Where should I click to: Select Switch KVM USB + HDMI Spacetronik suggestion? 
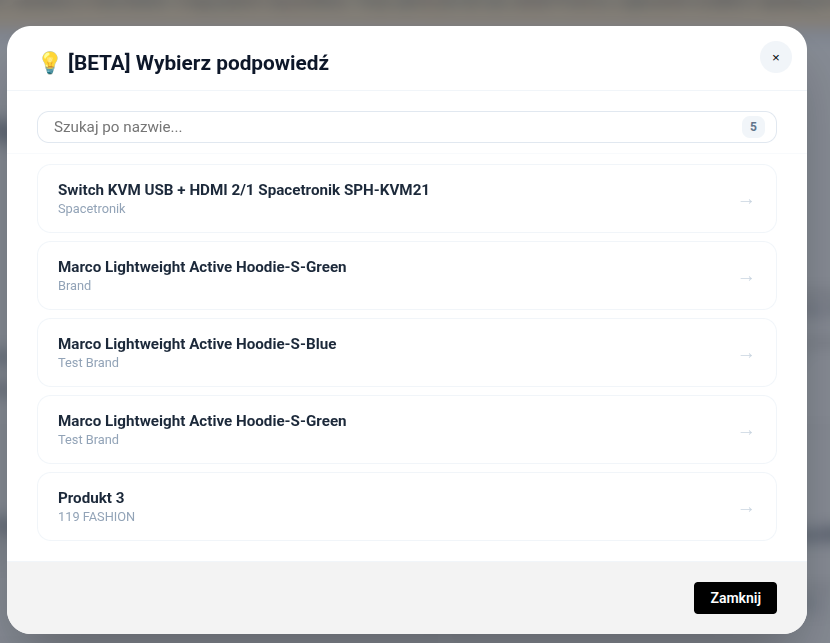tap(243, 190)
